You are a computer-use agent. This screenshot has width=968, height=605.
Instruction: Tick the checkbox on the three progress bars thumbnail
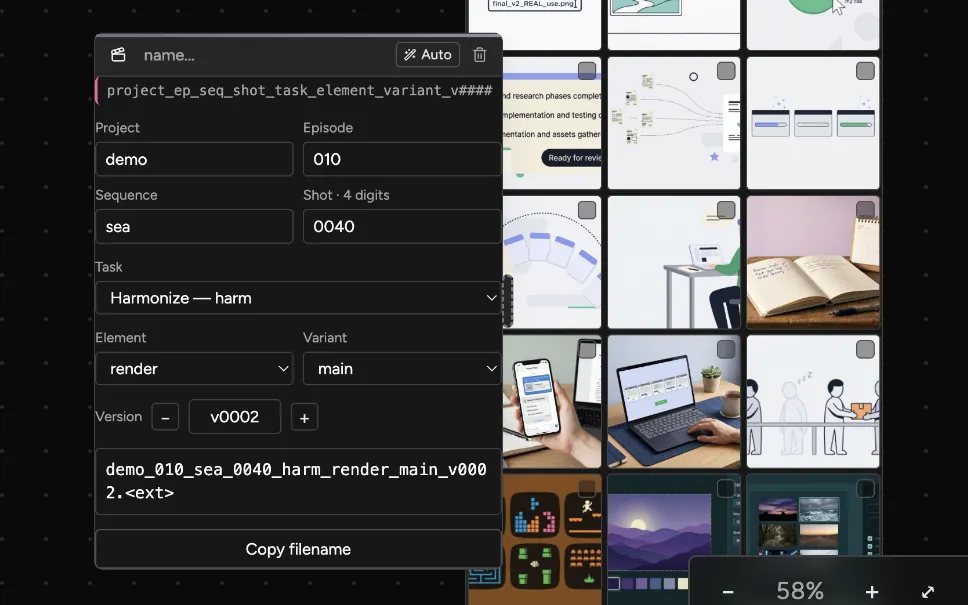pos(865,70)
